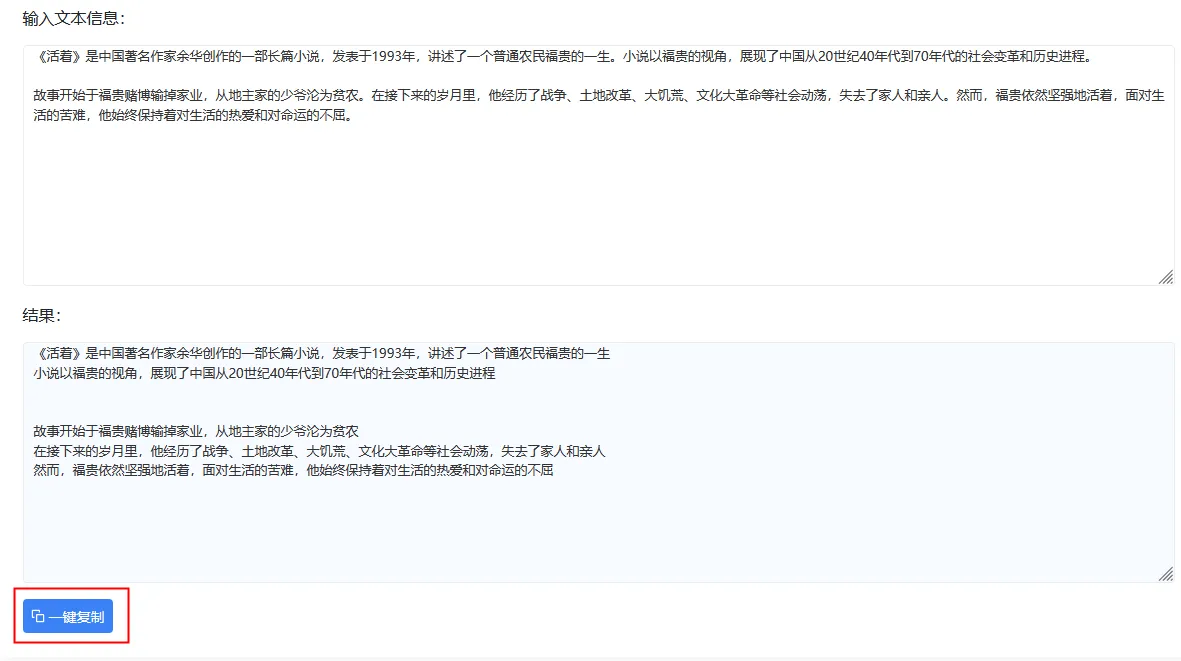Click 1993年 in the input text
Image resolution: width=1181 pixels, height=661 pixels.
pyautogui.click(x=394, y=56)
